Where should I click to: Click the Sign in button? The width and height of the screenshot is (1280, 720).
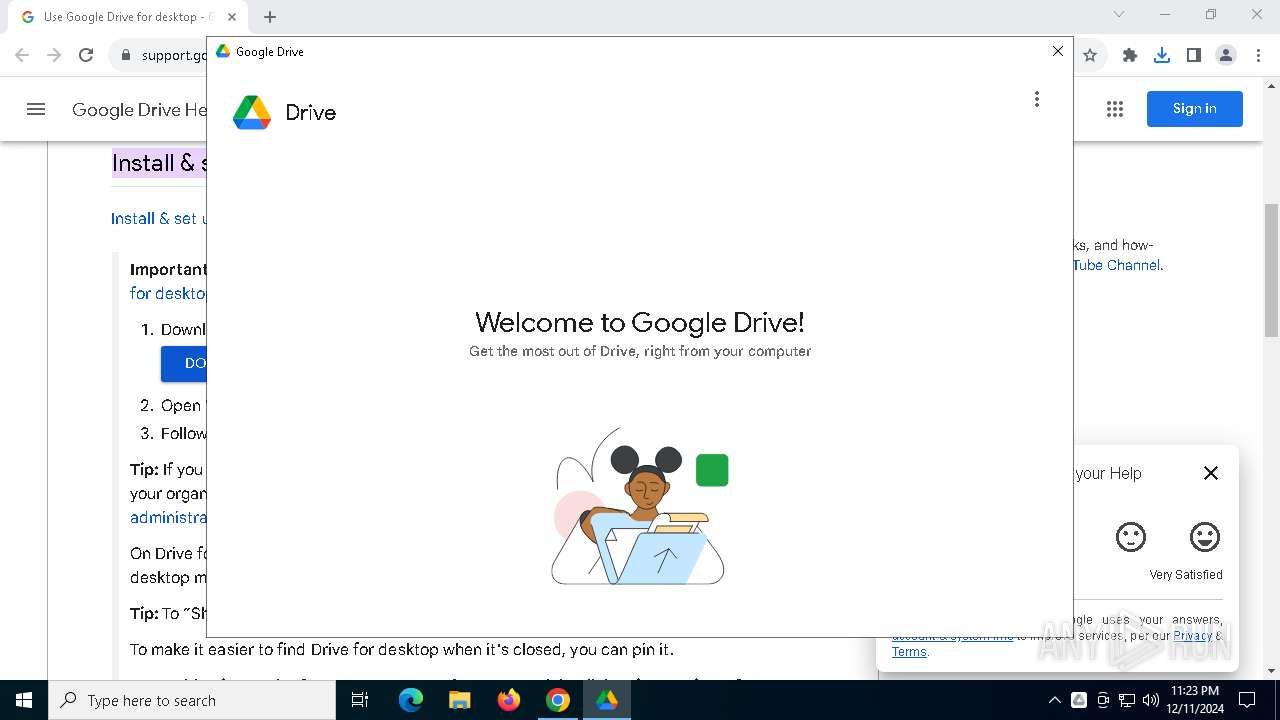tap(1195, 108)
